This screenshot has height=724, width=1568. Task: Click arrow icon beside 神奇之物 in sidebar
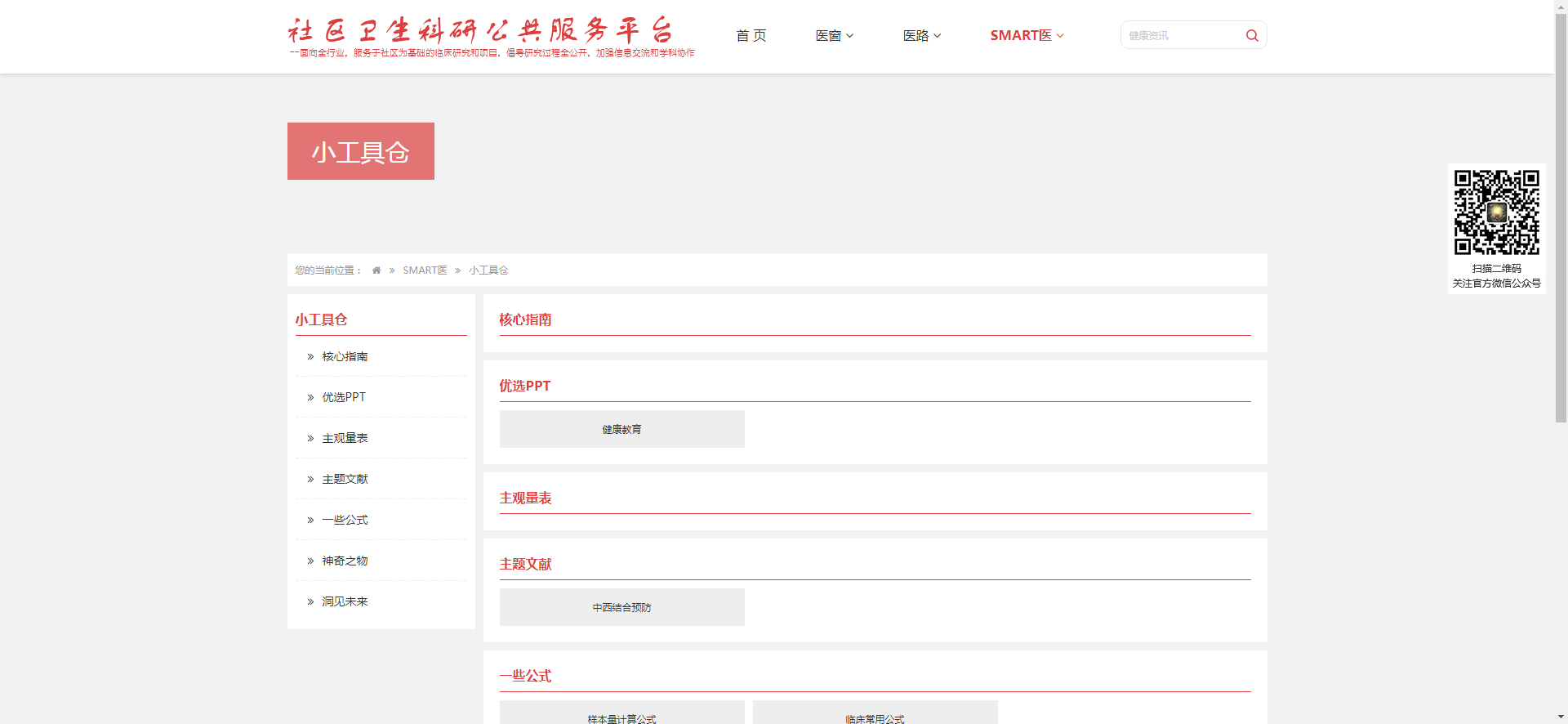click(x=310, y=561)
